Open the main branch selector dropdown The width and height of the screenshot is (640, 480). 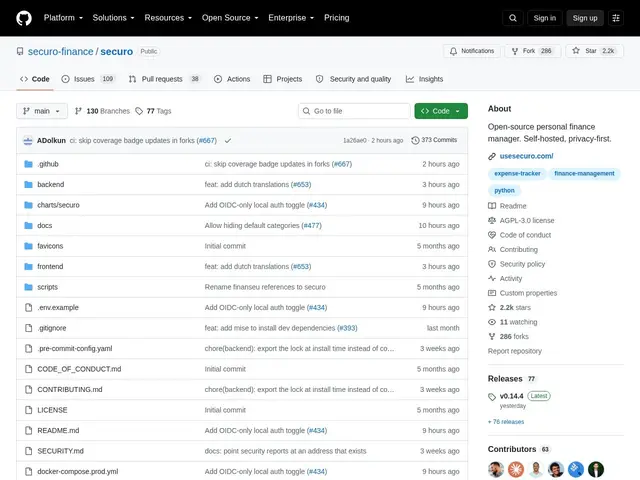click(x=42, y=111)
